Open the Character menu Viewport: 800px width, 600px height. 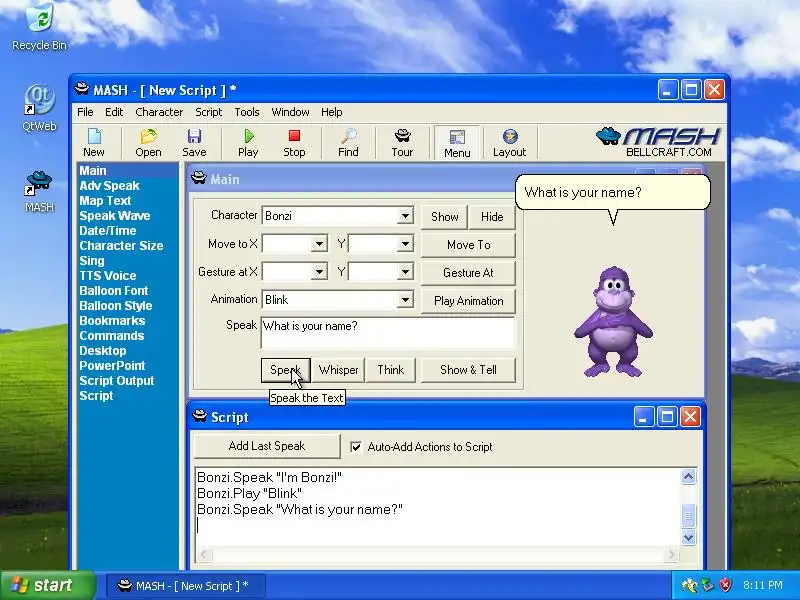(x=159, y=112)
